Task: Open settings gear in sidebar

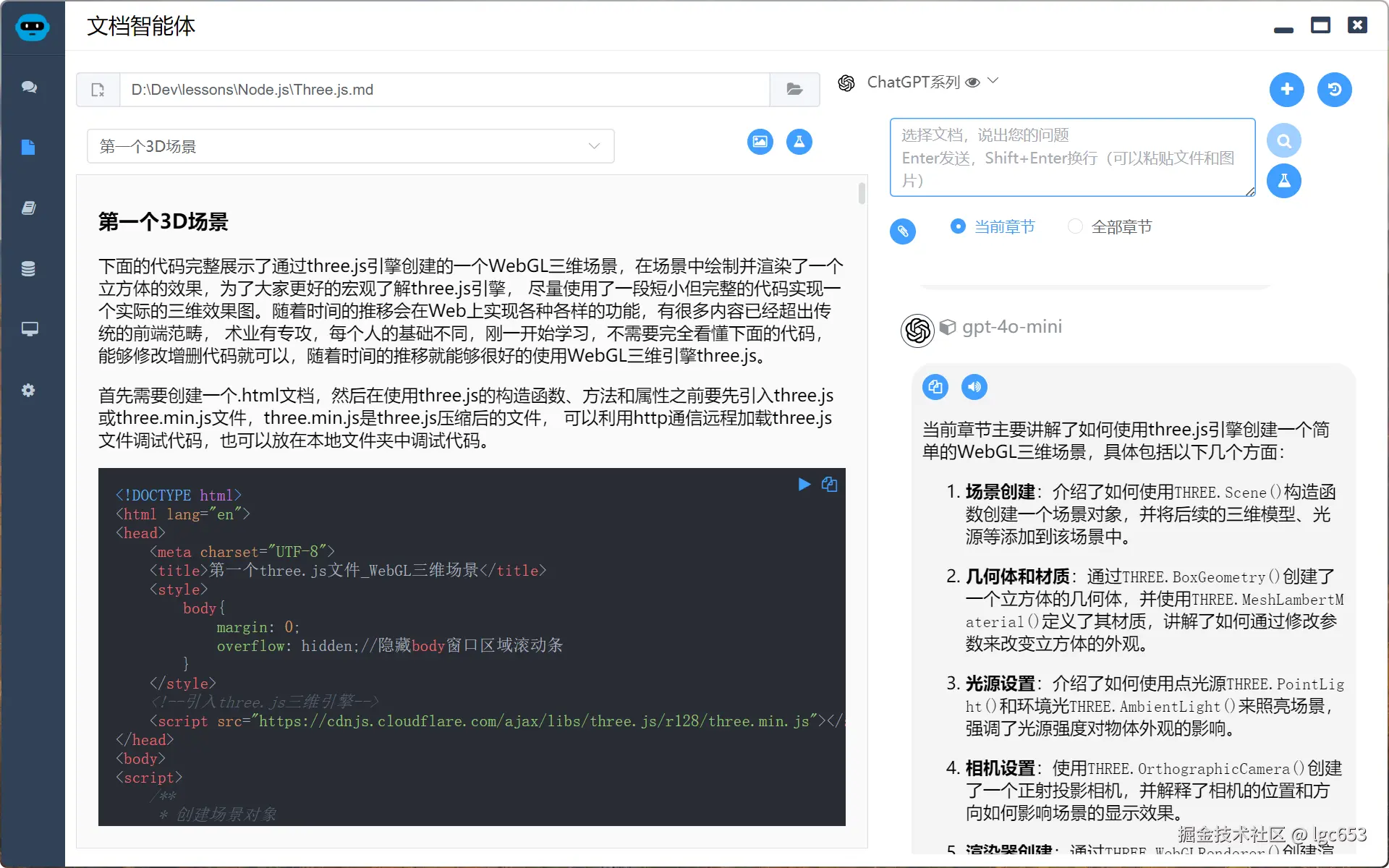Action: pos(29,391)
